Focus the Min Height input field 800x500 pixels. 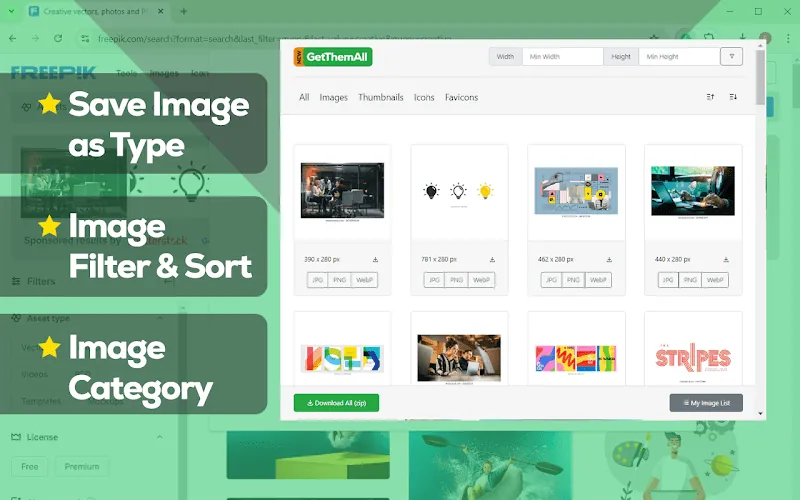(679, 57)
